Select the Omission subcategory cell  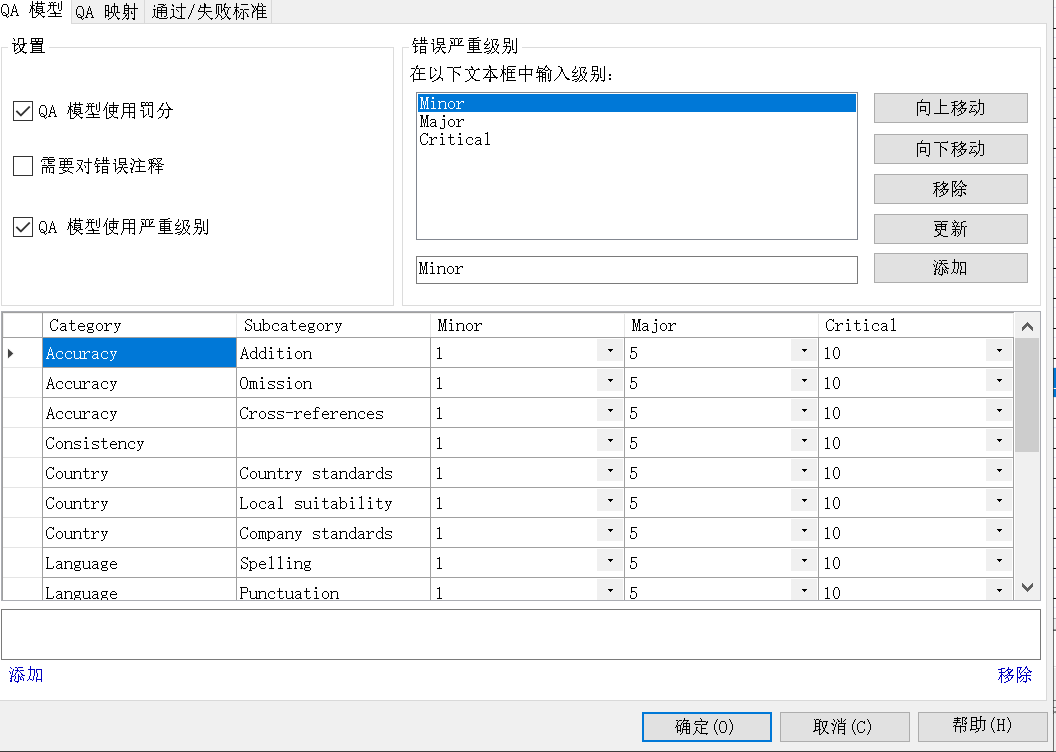[x=333, y=383]
